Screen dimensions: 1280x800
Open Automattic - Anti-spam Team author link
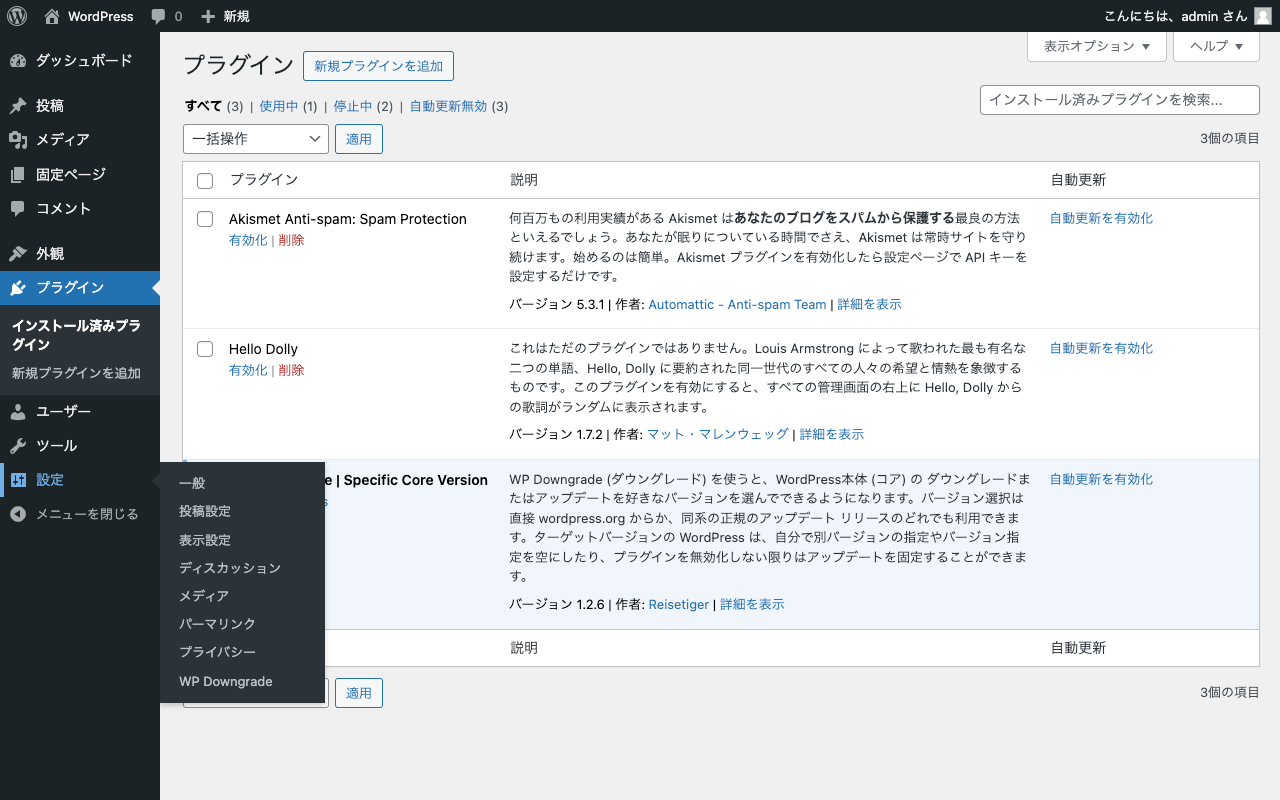(x=737, y=304)
